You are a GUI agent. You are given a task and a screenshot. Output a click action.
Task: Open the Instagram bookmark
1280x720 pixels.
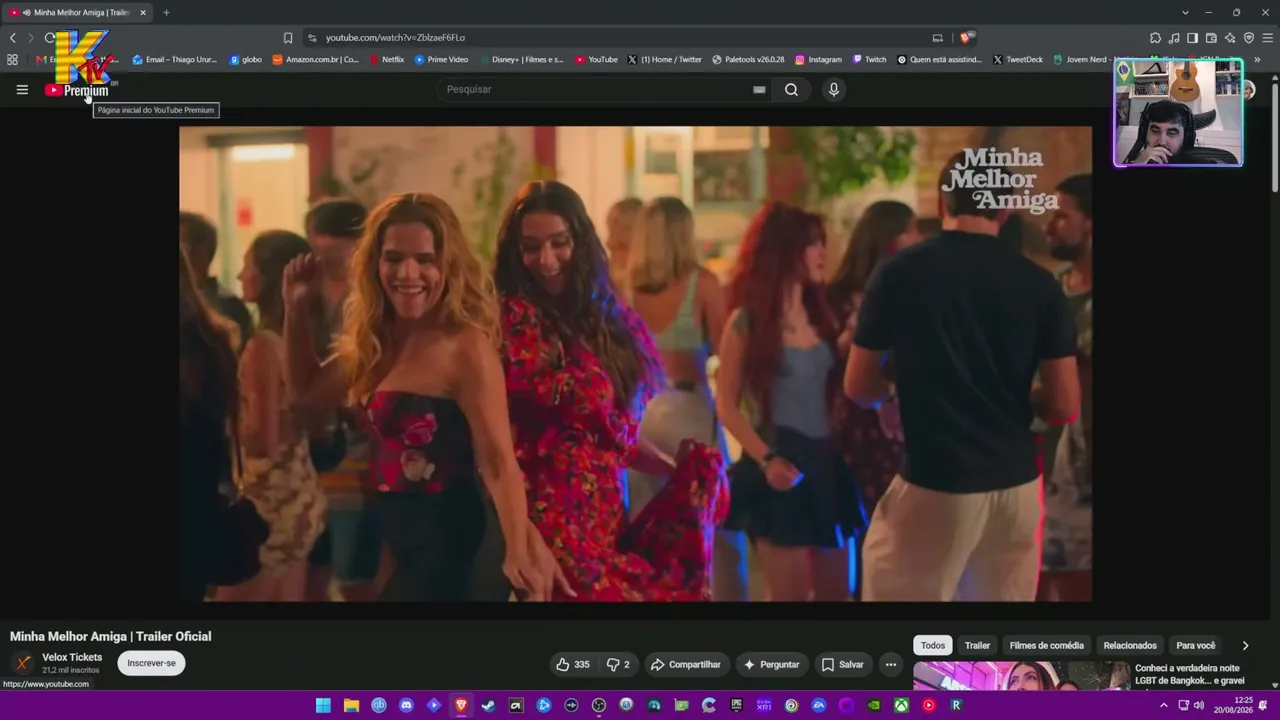coord(818,60)
